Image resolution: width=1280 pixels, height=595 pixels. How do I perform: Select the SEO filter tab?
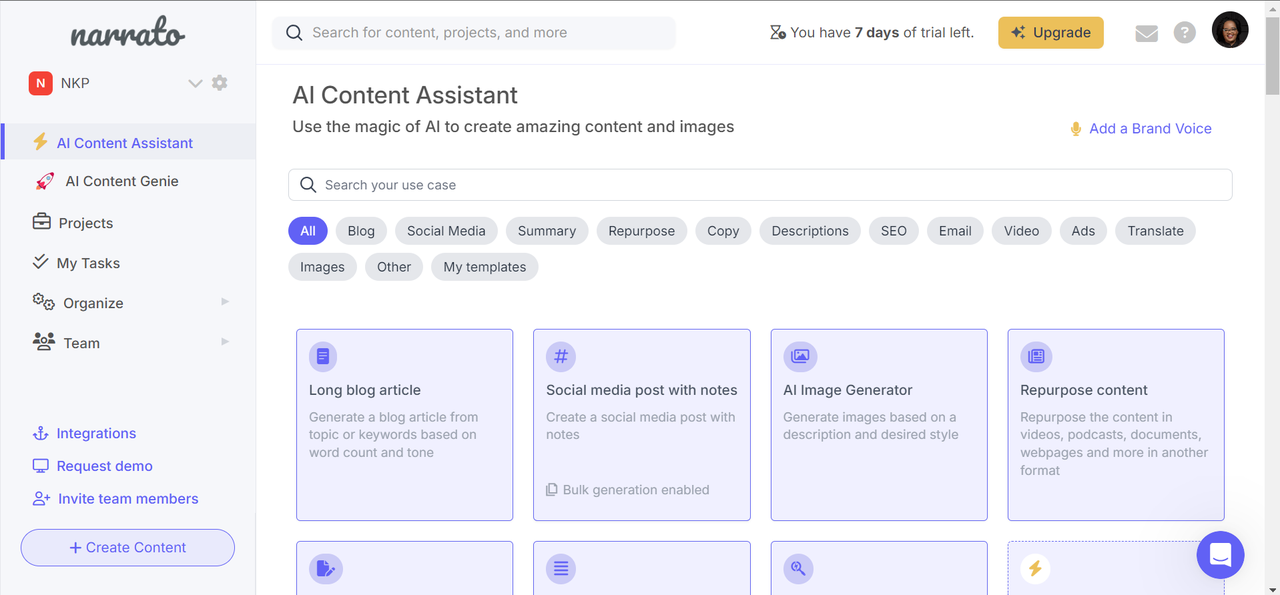point(894,231)
